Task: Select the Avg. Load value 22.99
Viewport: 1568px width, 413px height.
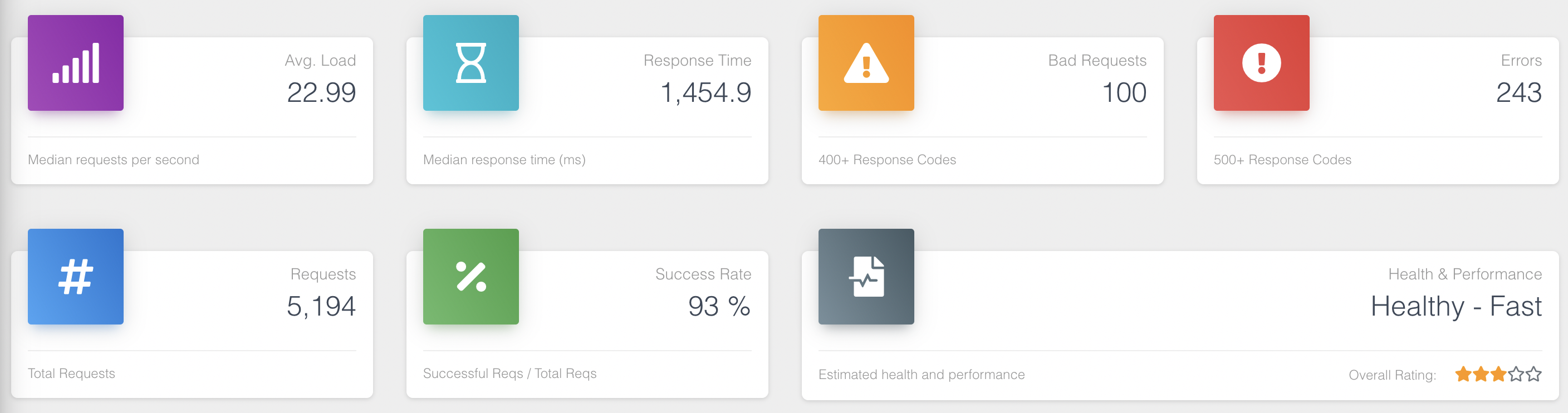Action: pos(321,92)
